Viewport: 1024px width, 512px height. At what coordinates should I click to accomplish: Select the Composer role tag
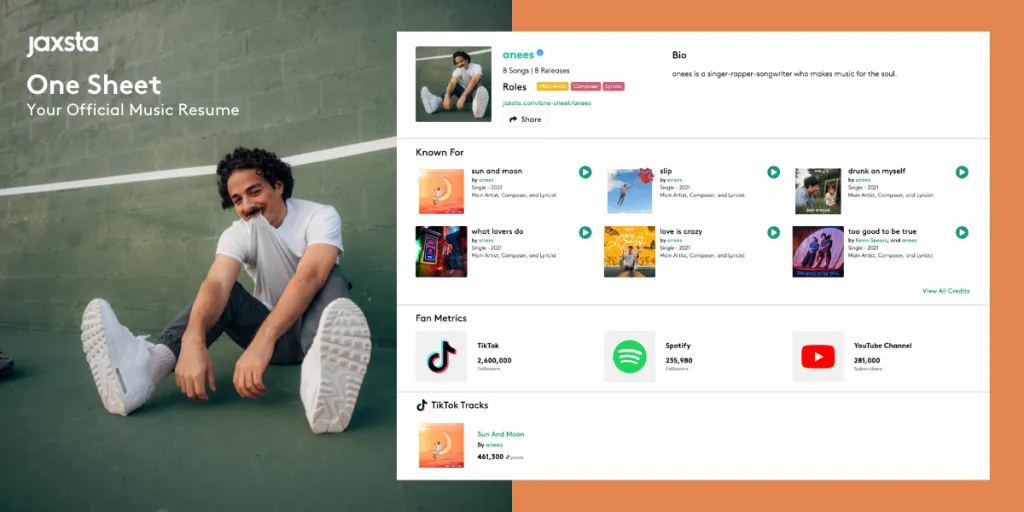585,87
